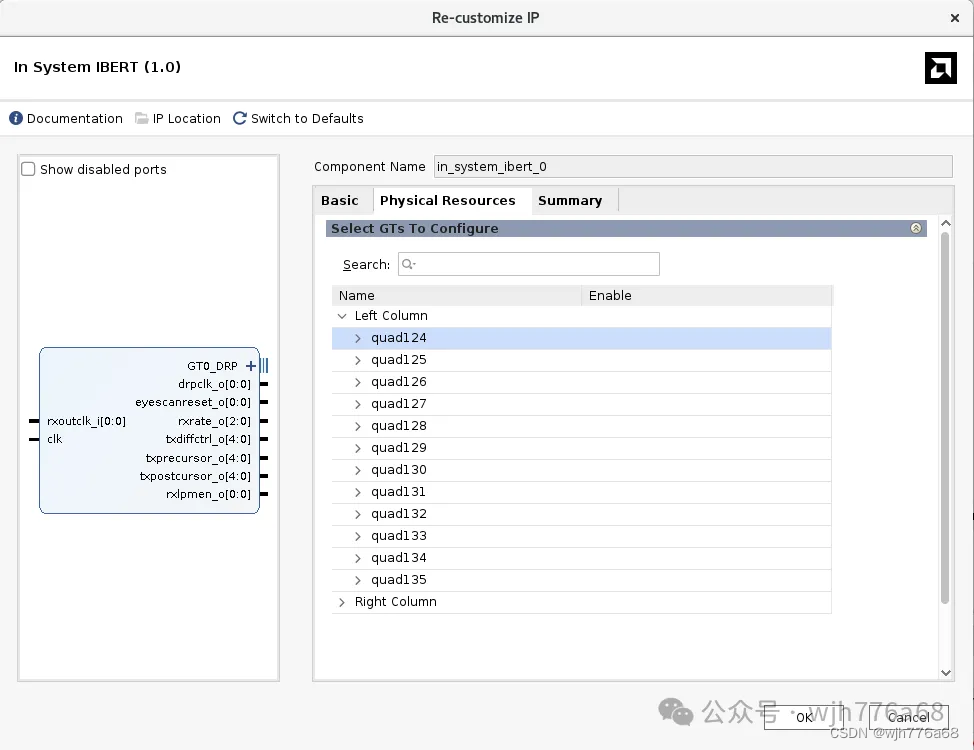Click the Documentation link
Screen dimensions: 974x750
pos(75,118)
